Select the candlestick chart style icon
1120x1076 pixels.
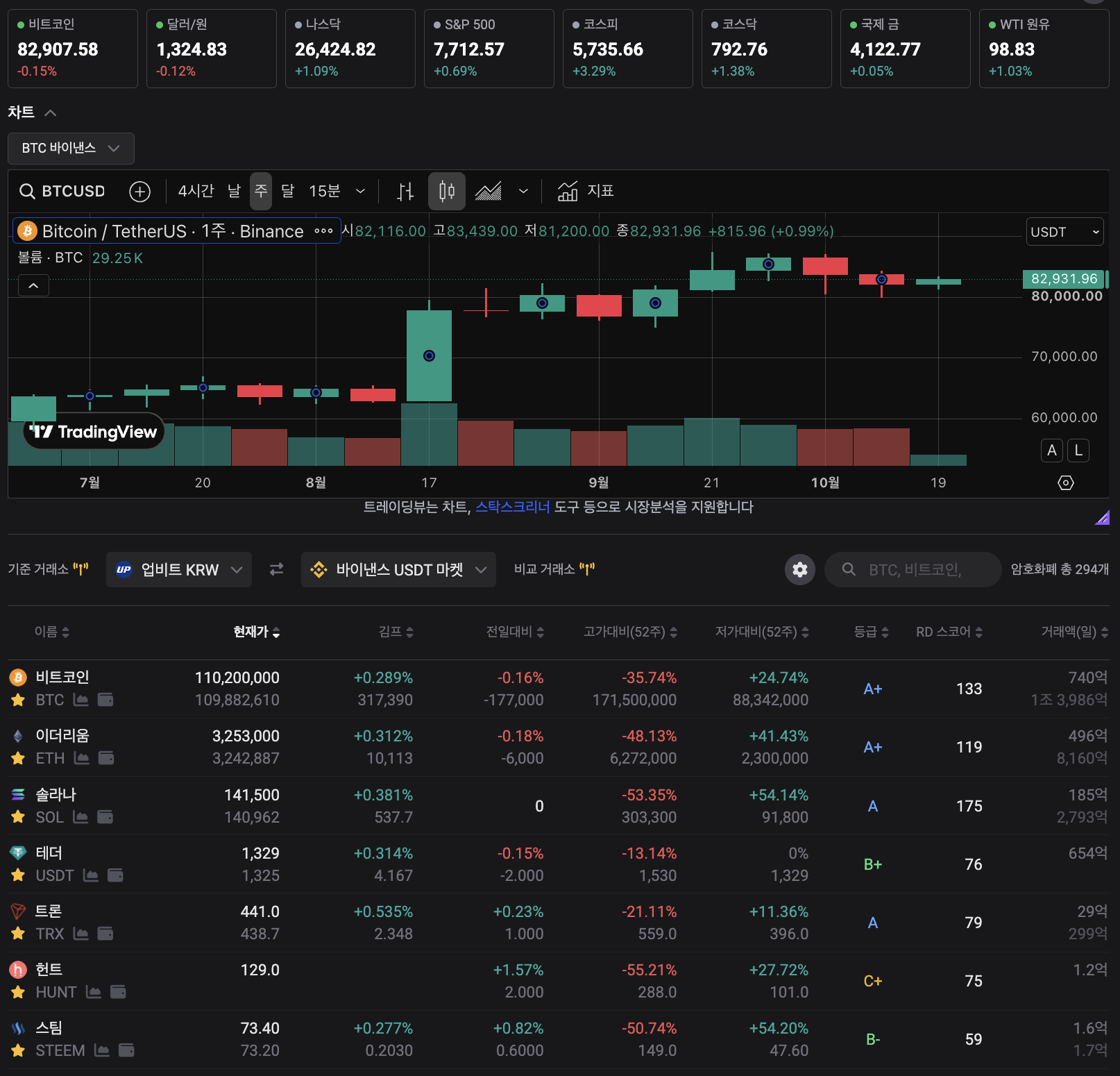tap(447, 191)
